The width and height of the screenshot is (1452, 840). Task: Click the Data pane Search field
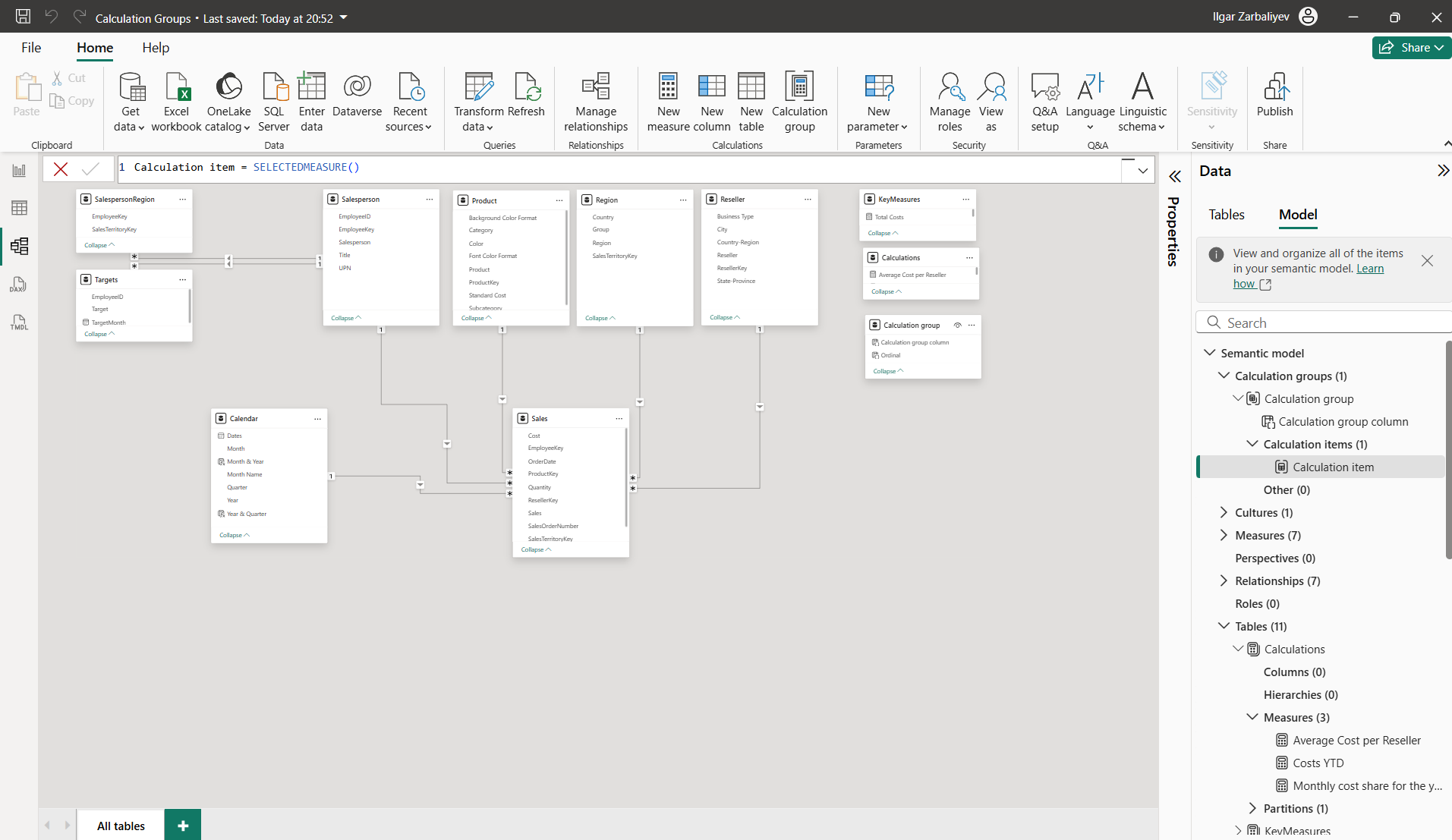coord(1324,322)
